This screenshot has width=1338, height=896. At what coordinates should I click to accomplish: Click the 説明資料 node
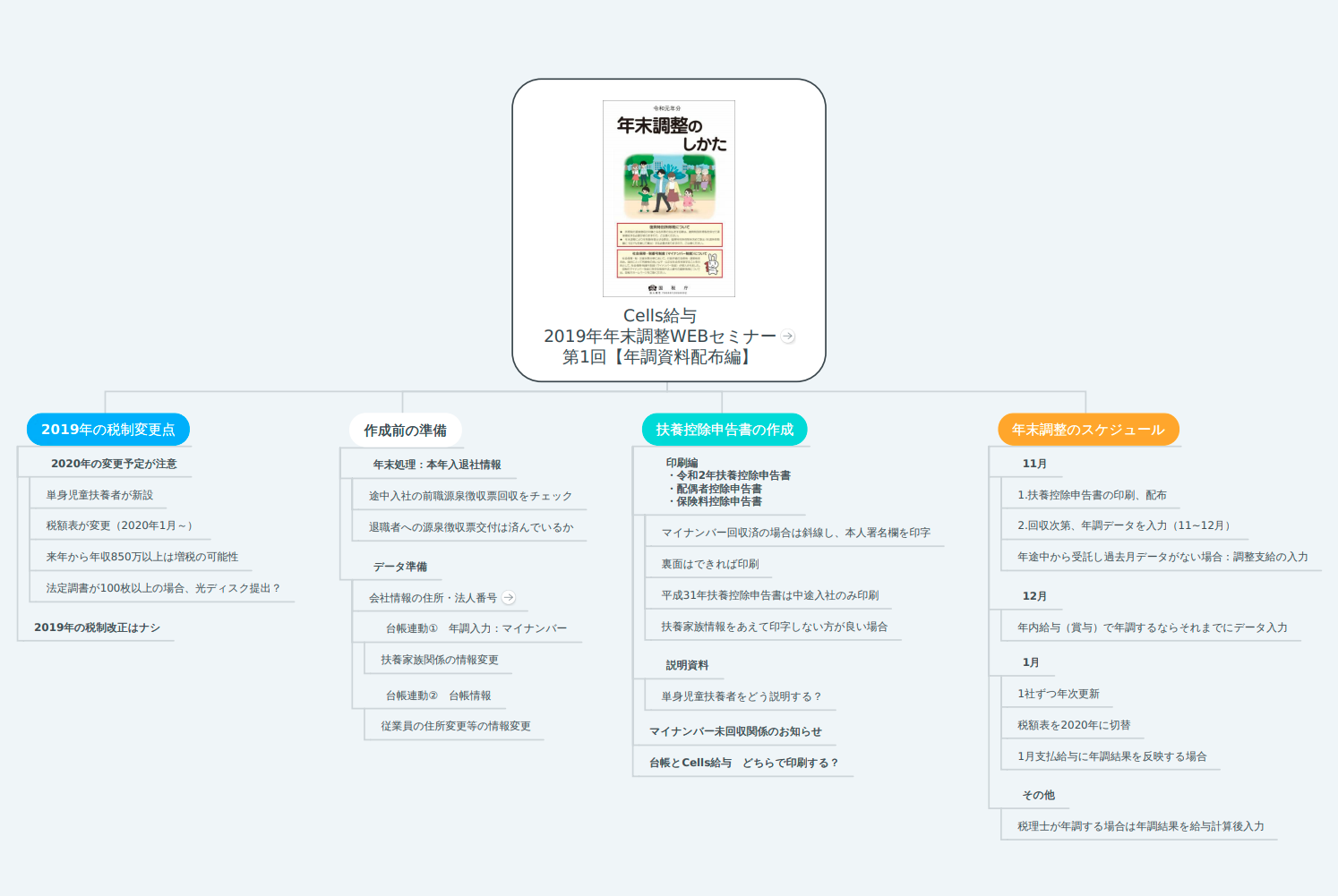coord(687,665)
